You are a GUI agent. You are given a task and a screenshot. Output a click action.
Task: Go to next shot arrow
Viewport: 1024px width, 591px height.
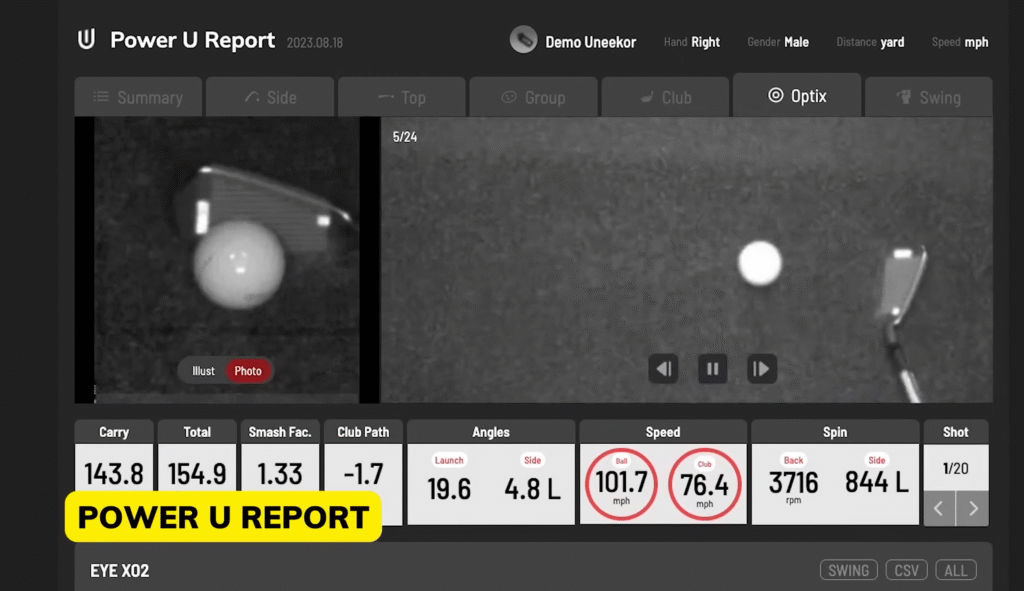click(973, 508)
